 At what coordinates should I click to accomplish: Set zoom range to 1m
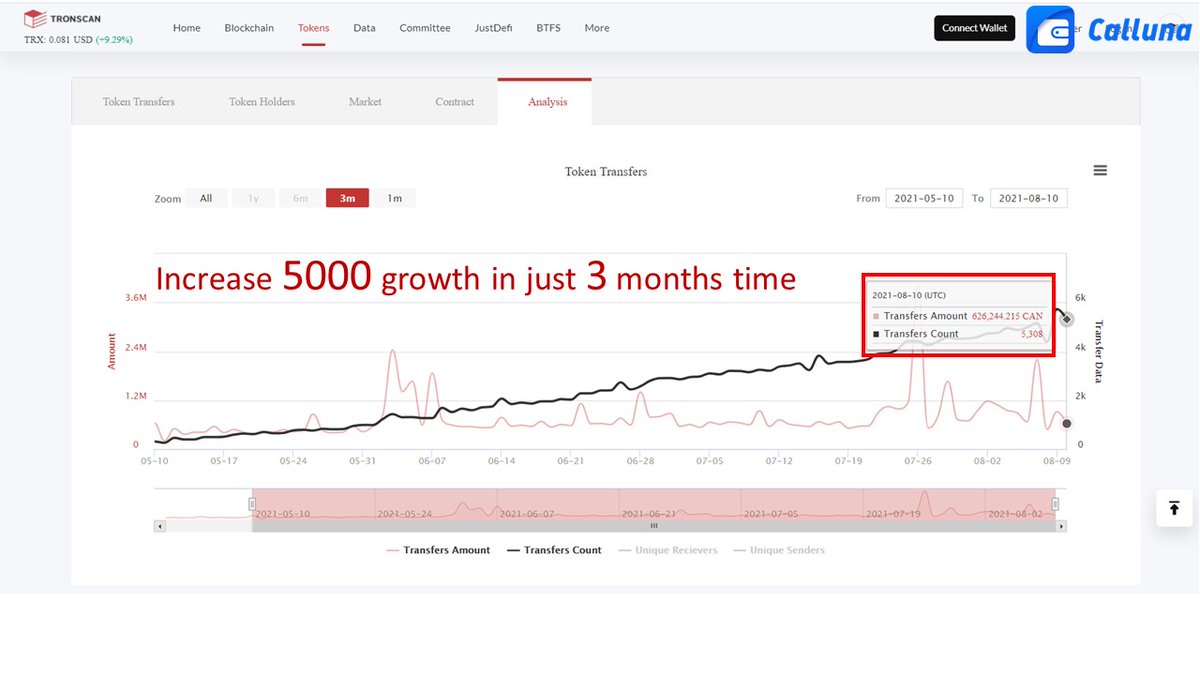[395, 198]
